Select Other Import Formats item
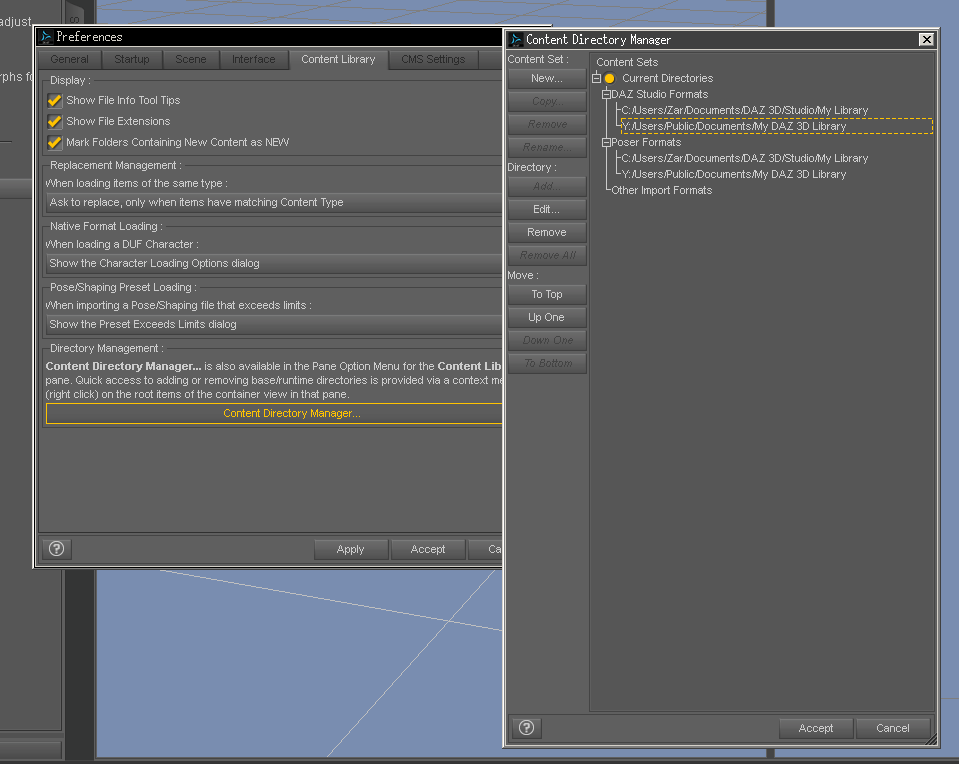959x764 pixels. point(662,190)
